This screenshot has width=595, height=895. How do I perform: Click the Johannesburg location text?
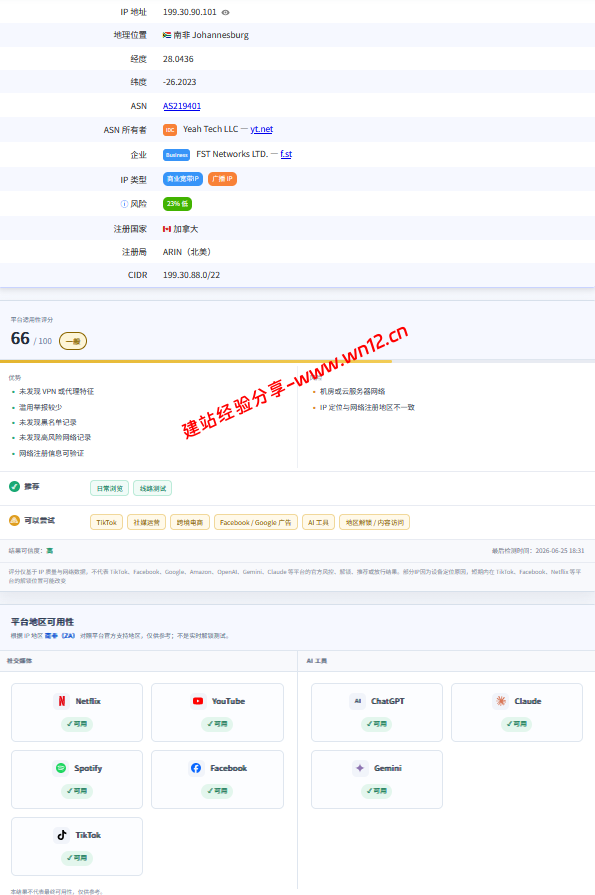coord(220,35)
